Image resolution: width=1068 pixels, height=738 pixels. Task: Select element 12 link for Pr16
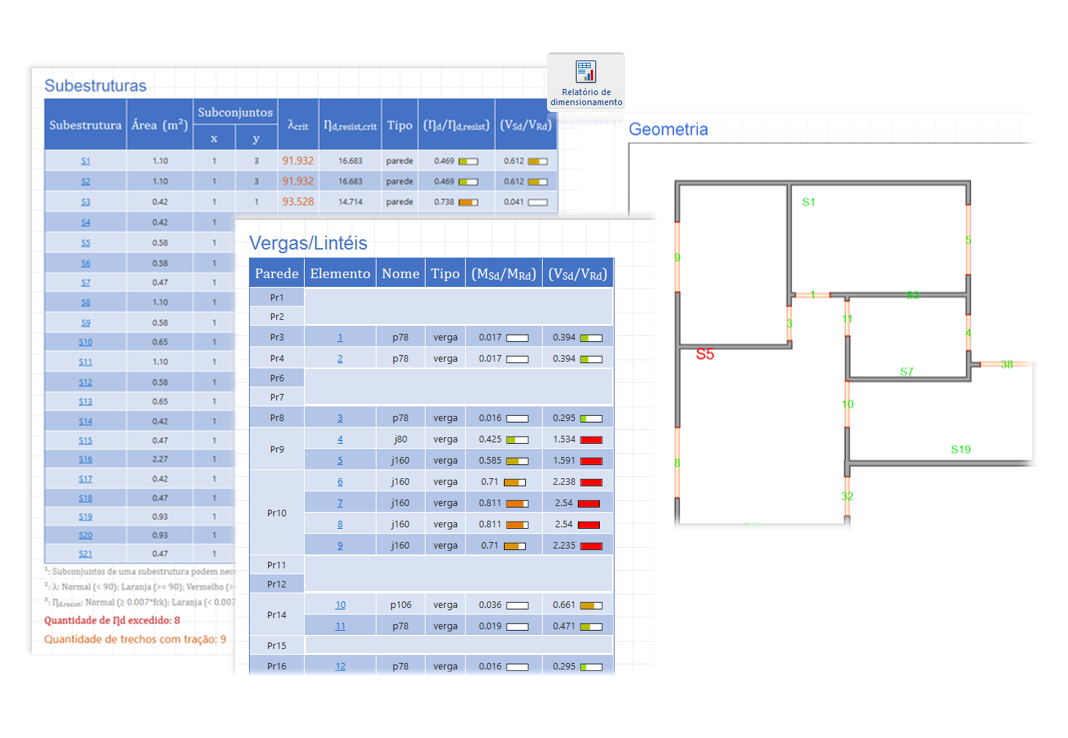tap(340, 666)
